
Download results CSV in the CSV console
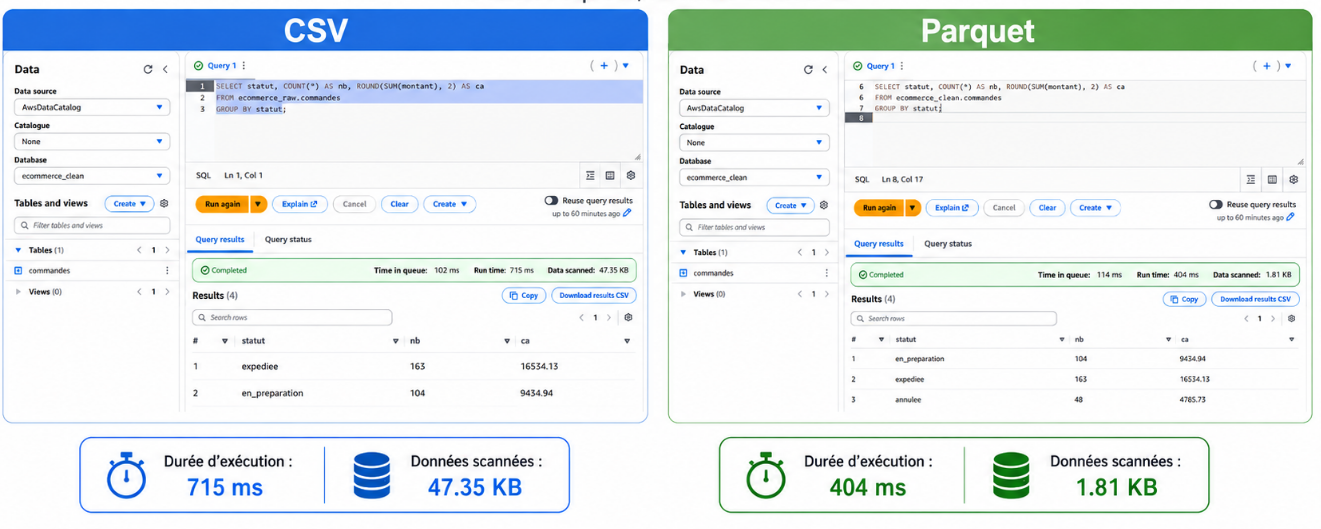point(594,295)
